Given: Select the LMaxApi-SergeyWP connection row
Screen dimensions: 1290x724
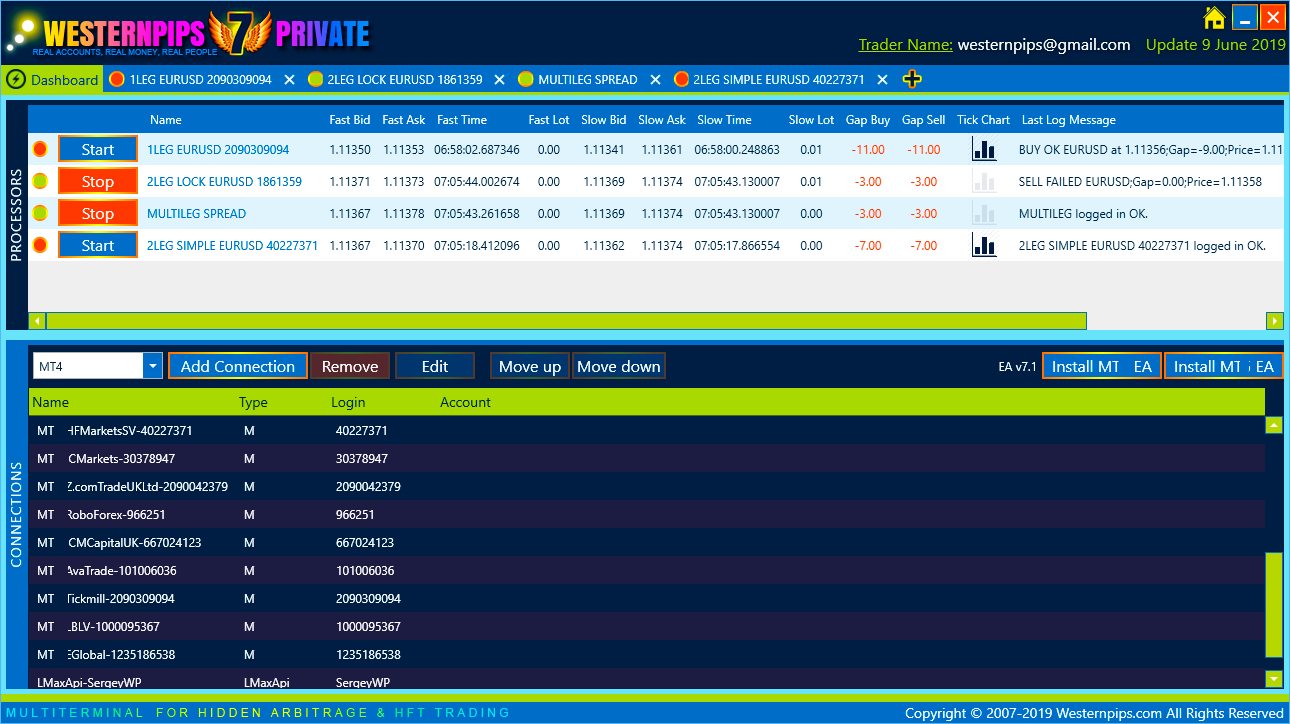Looking at the screenshot, I should (x=647, y=679).
